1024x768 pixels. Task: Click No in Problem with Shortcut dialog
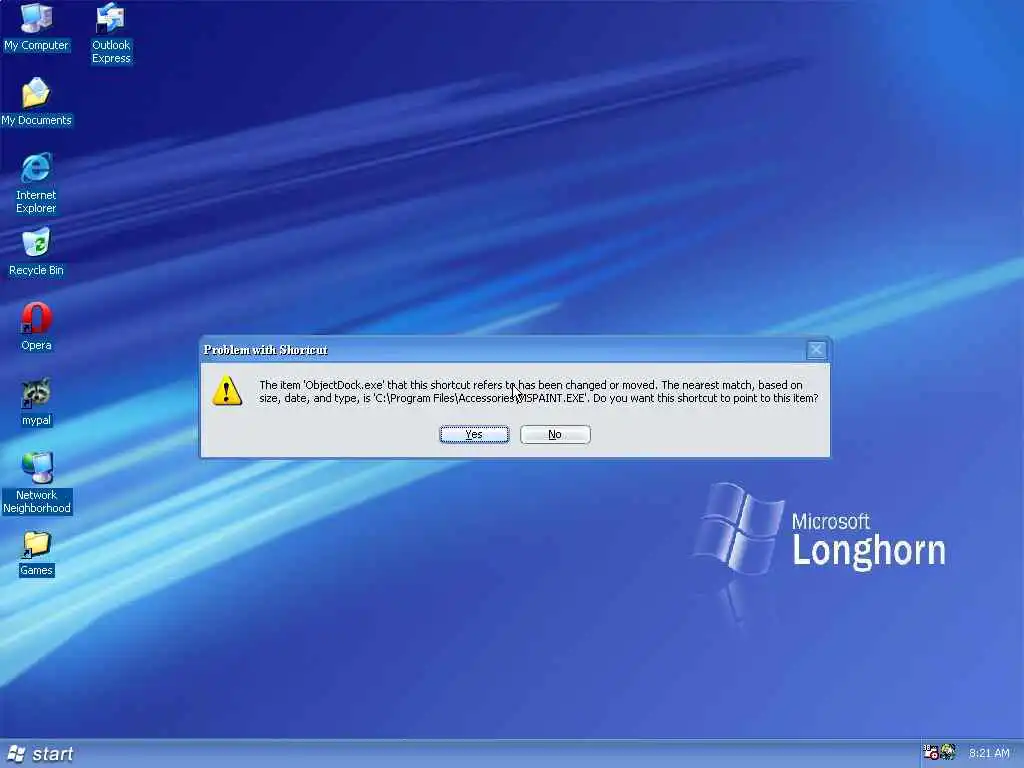point(555,434)
